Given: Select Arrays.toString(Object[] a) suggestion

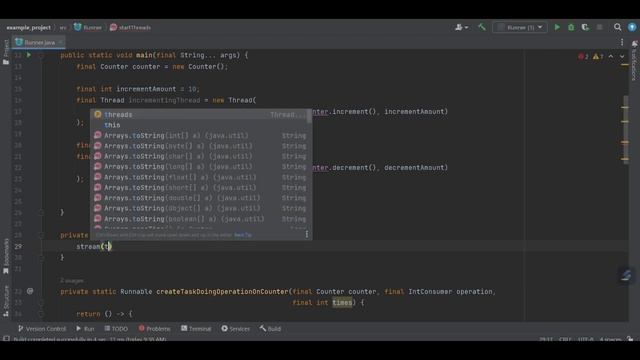Looking at the screenshot, I should pos(199,209).
